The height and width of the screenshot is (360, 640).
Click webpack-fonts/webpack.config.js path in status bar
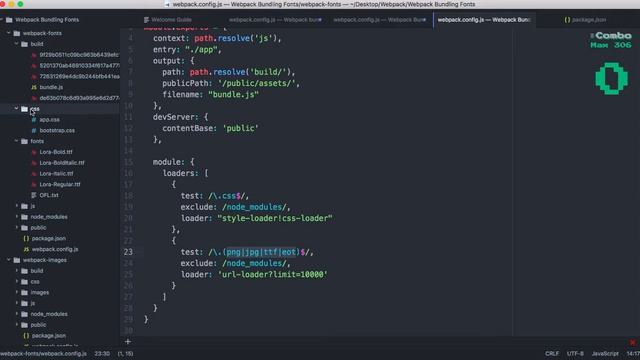(43, 353)
